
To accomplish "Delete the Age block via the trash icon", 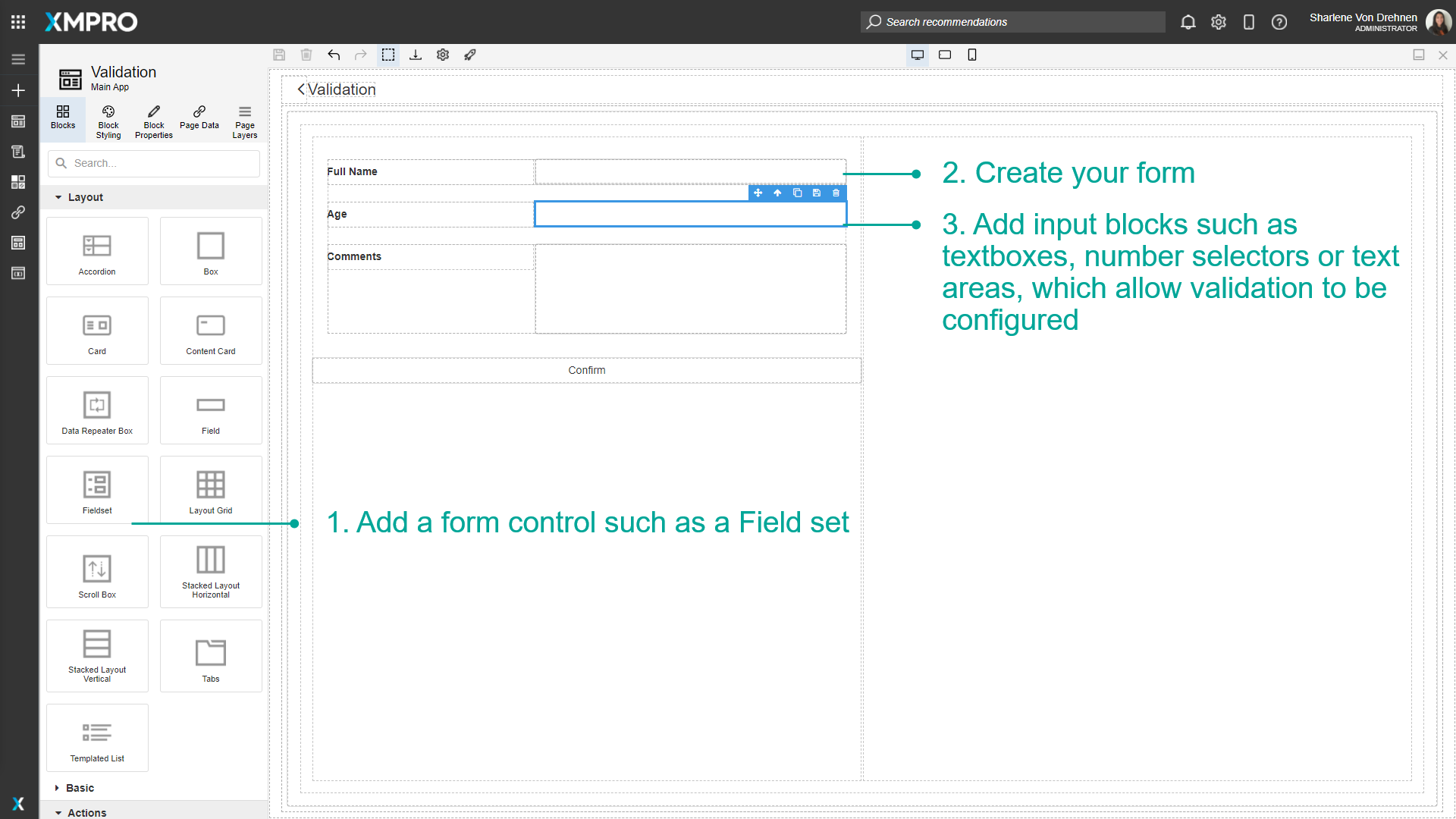I will click(836, 193).
